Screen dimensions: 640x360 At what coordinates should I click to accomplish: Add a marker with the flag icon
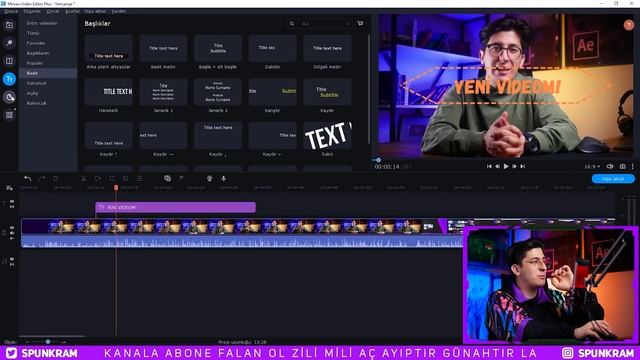point(181,178)
